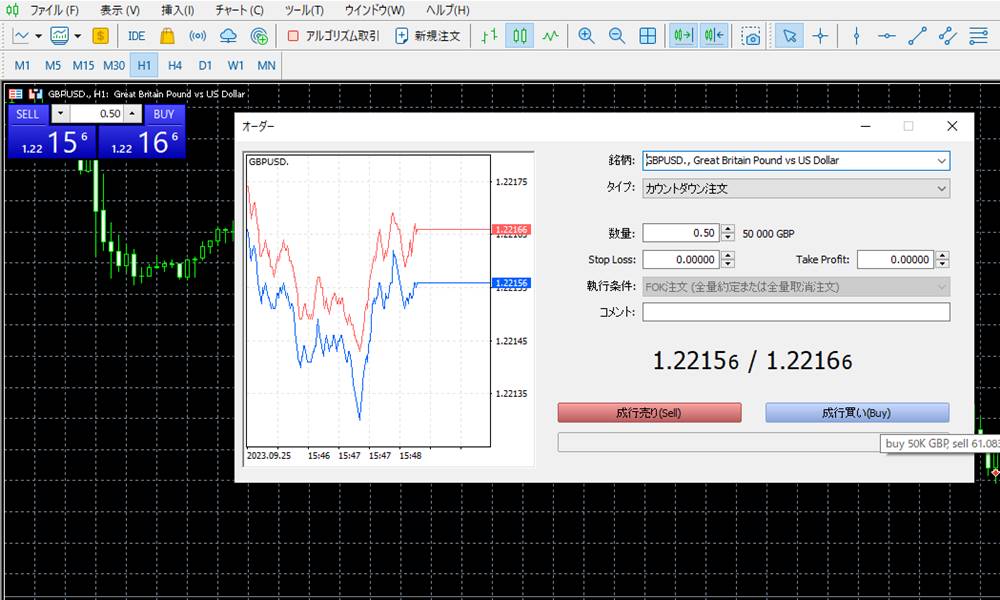Open the Market shopping bag icon
The height and width of the screenshot is (600, 1000).
pyautogui.click(x=167, y=36)
